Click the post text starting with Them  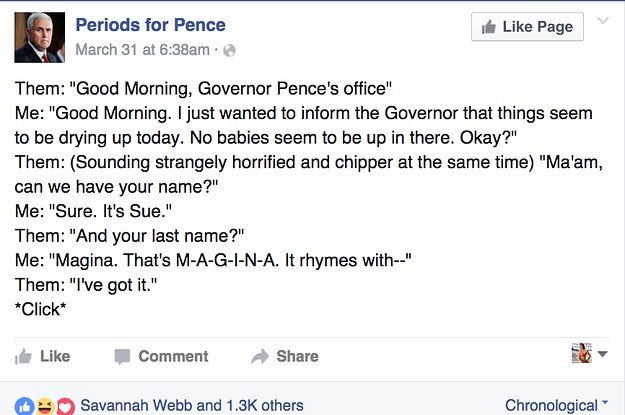(309, 199)
